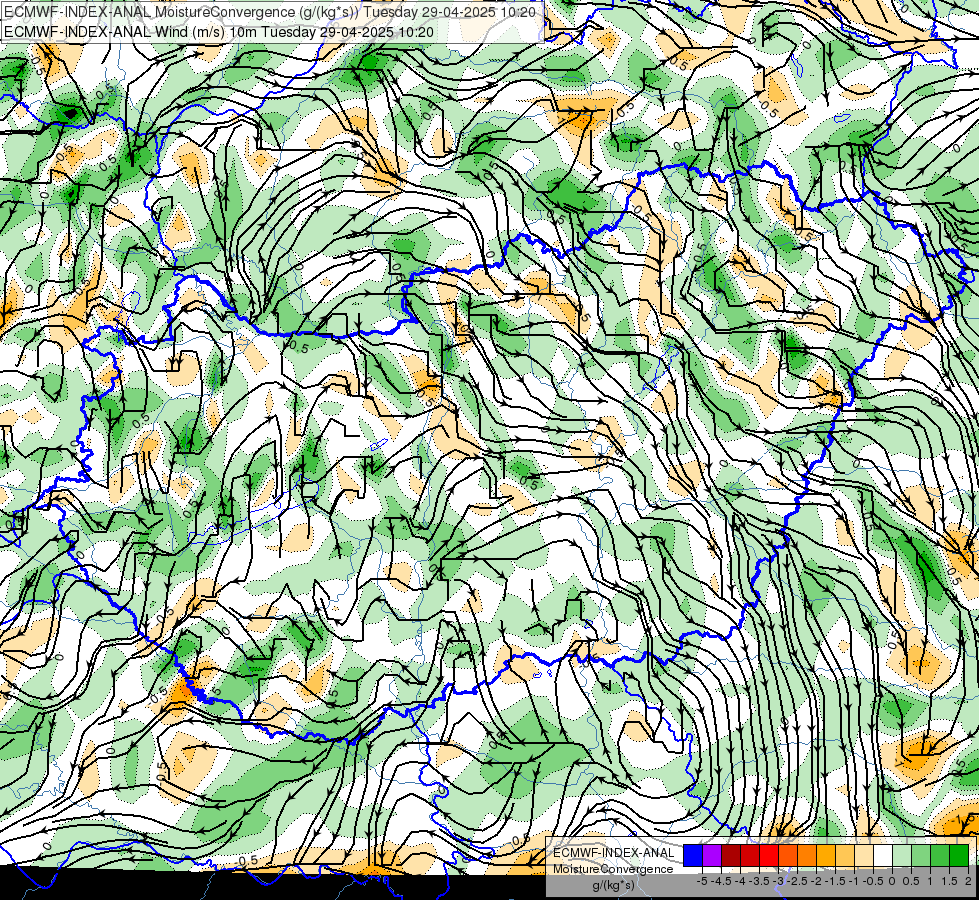This screenshot has width=979, height=900.
Task: Select the amber swatch between -2 and -1.5
Action: click(826, 855)
